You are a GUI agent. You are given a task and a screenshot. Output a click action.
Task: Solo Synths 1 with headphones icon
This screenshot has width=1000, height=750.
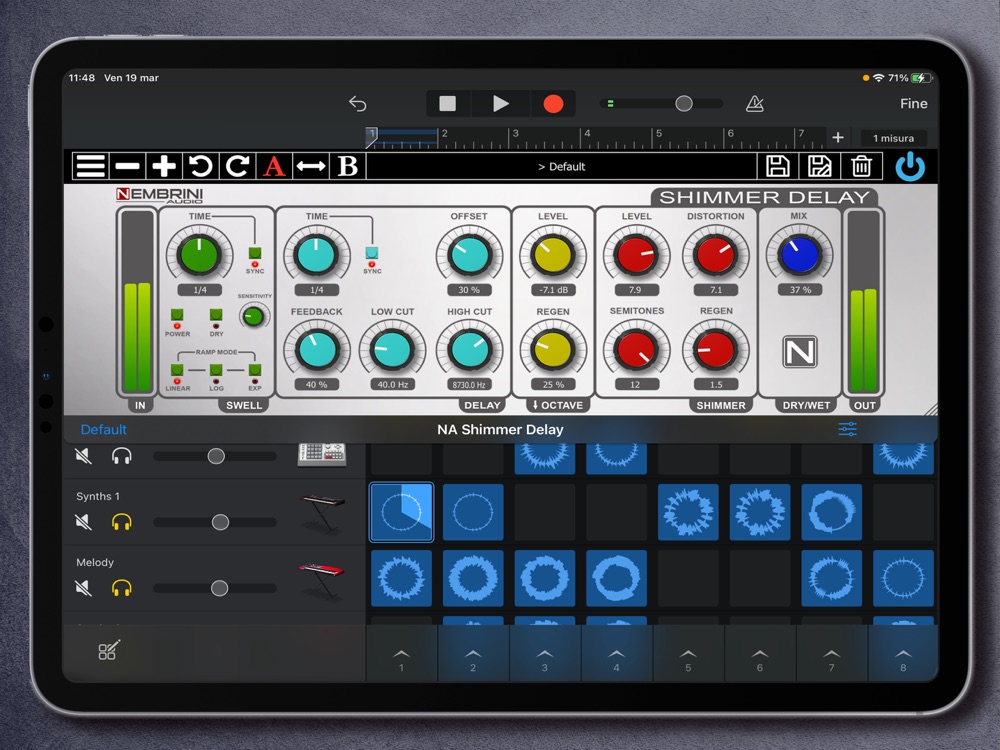[122, 522]
